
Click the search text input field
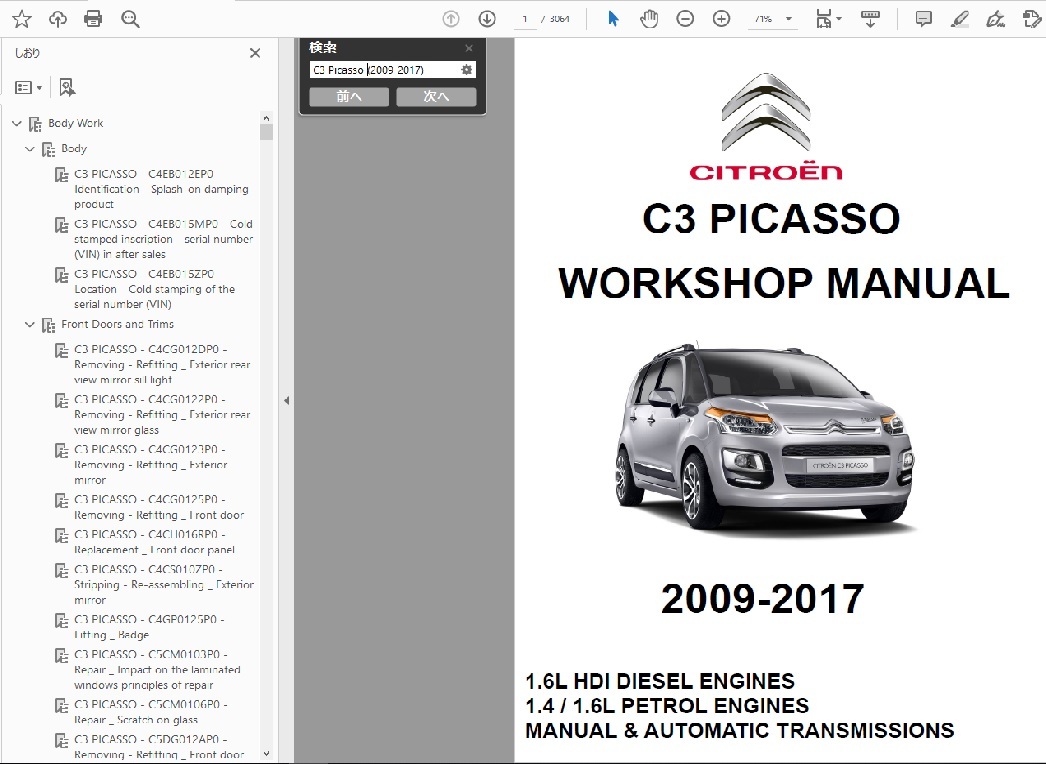(x=385, y=69)
